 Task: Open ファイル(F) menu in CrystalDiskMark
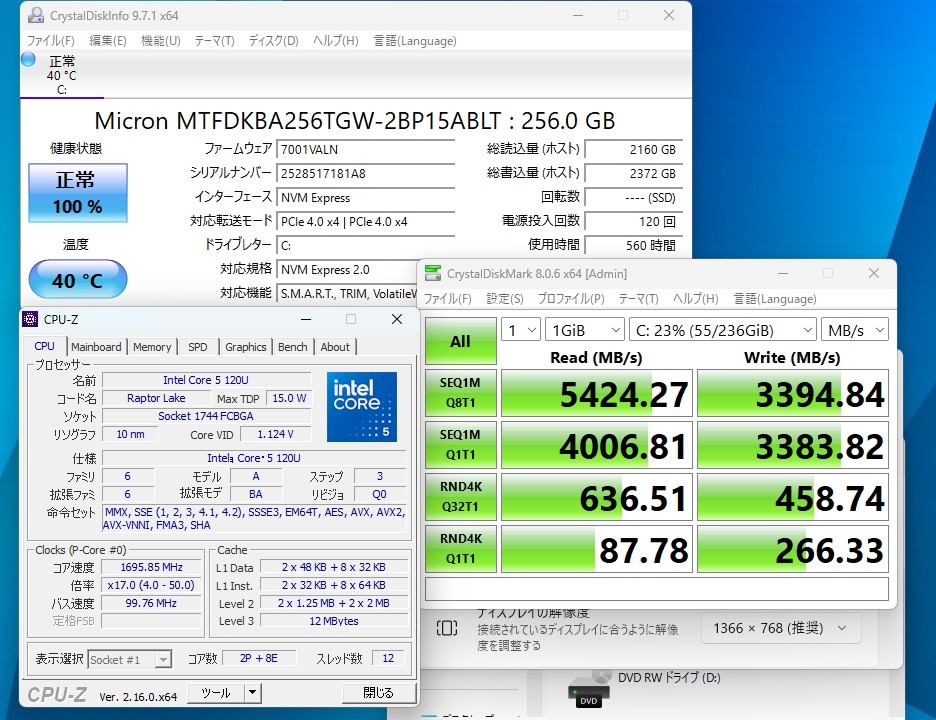click(x=448, y=299)
